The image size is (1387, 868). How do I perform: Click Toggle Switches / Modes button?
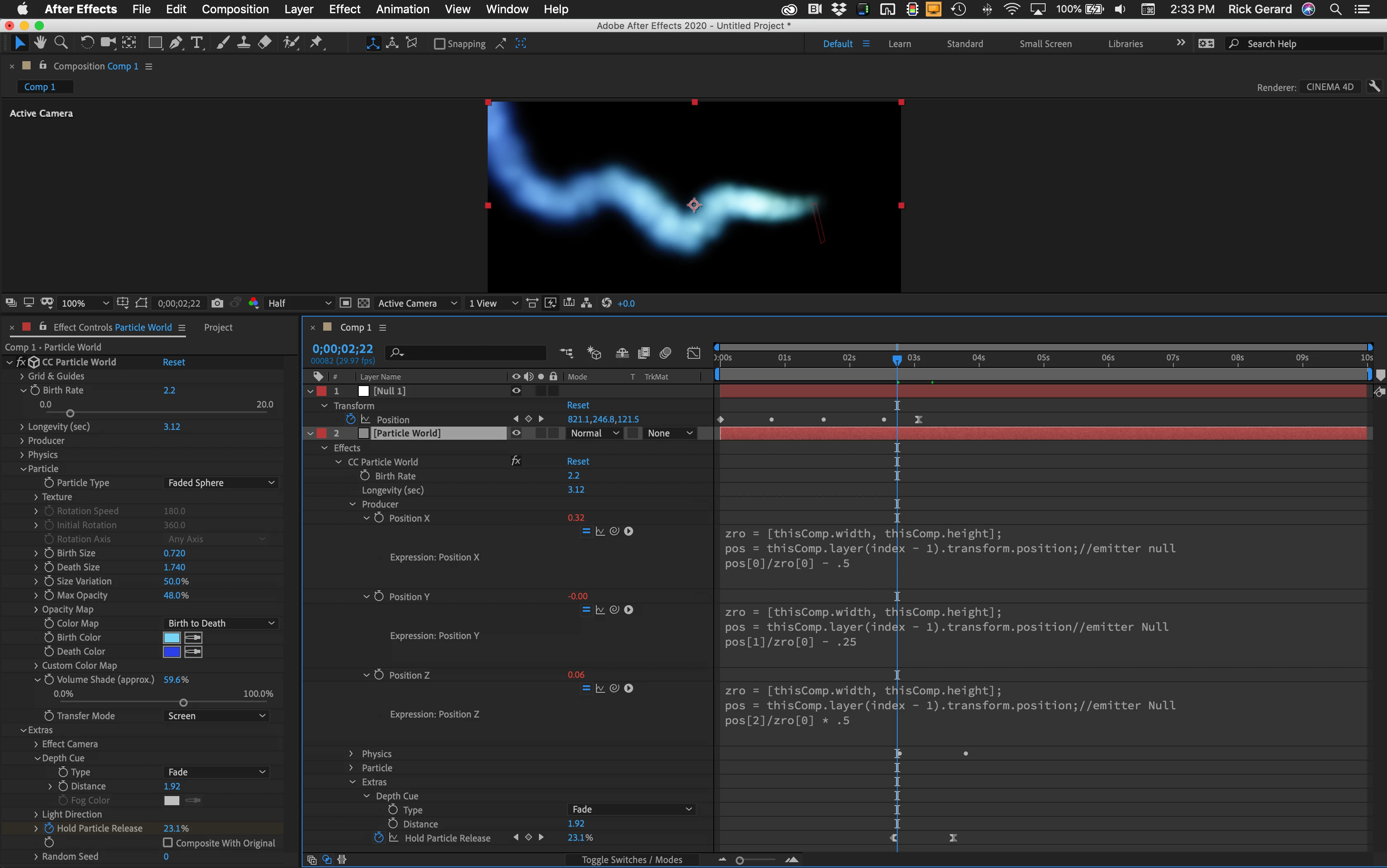pyautogui.click(x=631, y=859)
